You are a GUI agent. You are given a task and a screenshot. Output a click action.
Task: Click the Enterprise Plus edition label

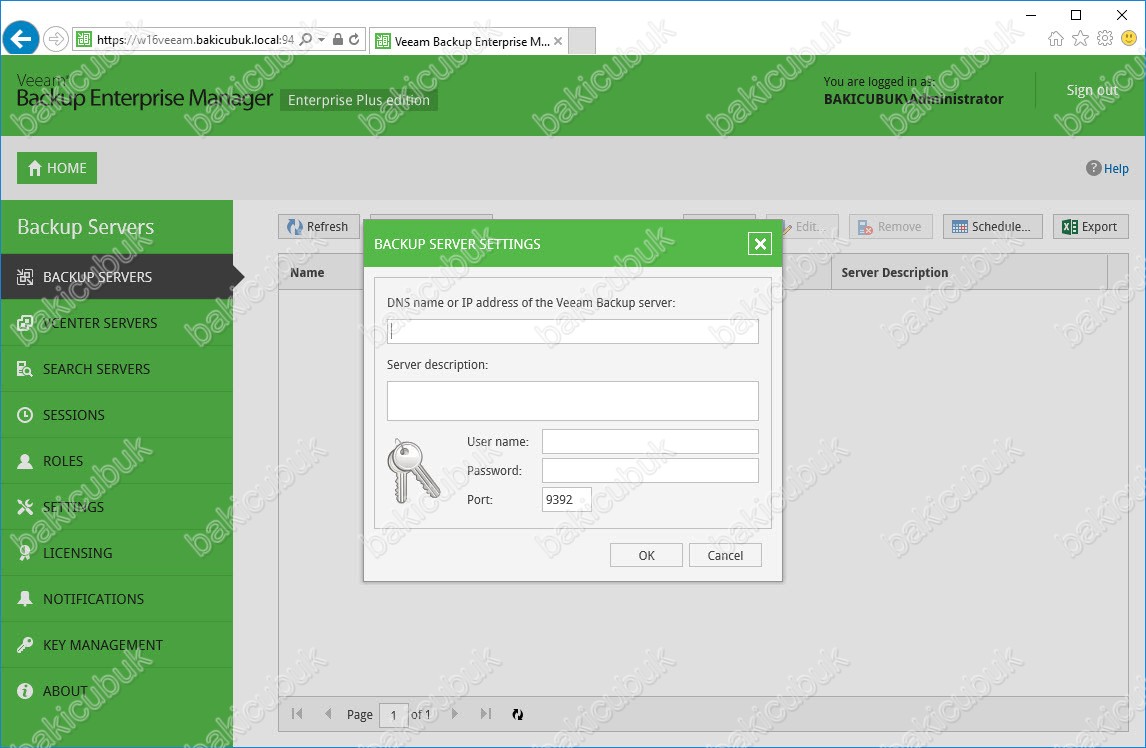(x=359, y=100)
